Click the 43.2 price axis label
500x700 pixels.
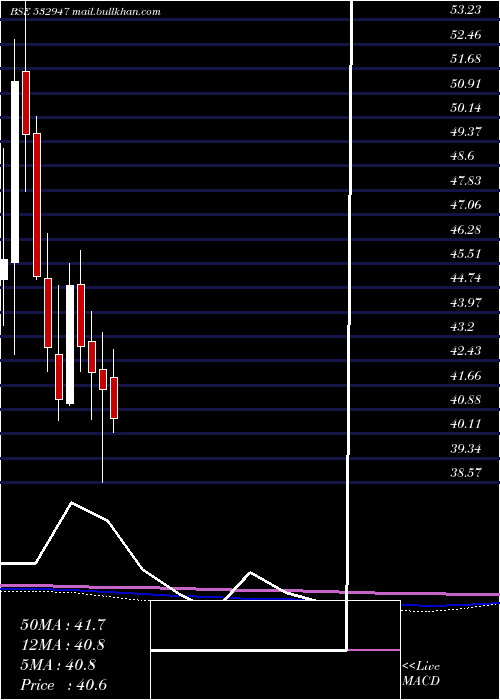pos(462,327)
